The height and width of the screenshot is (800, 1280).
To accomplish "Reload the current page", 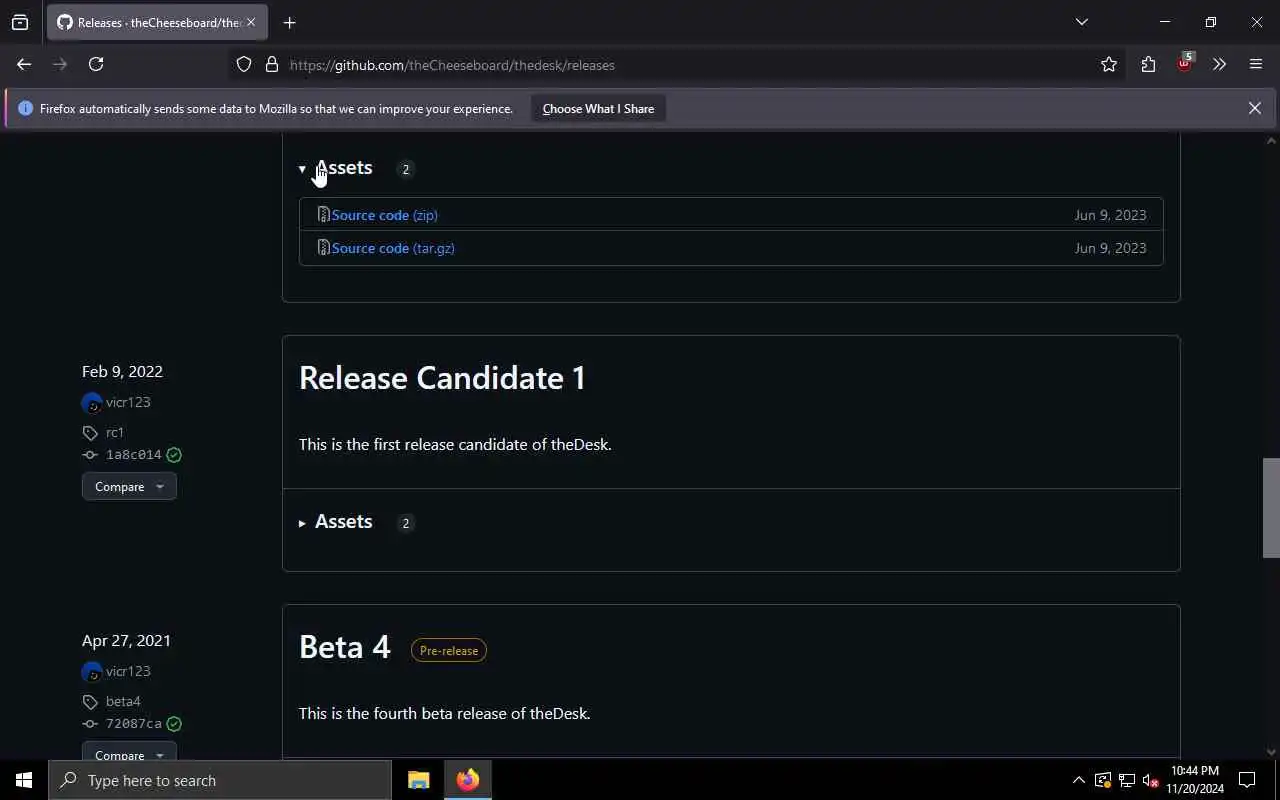I will pos(96,64).
